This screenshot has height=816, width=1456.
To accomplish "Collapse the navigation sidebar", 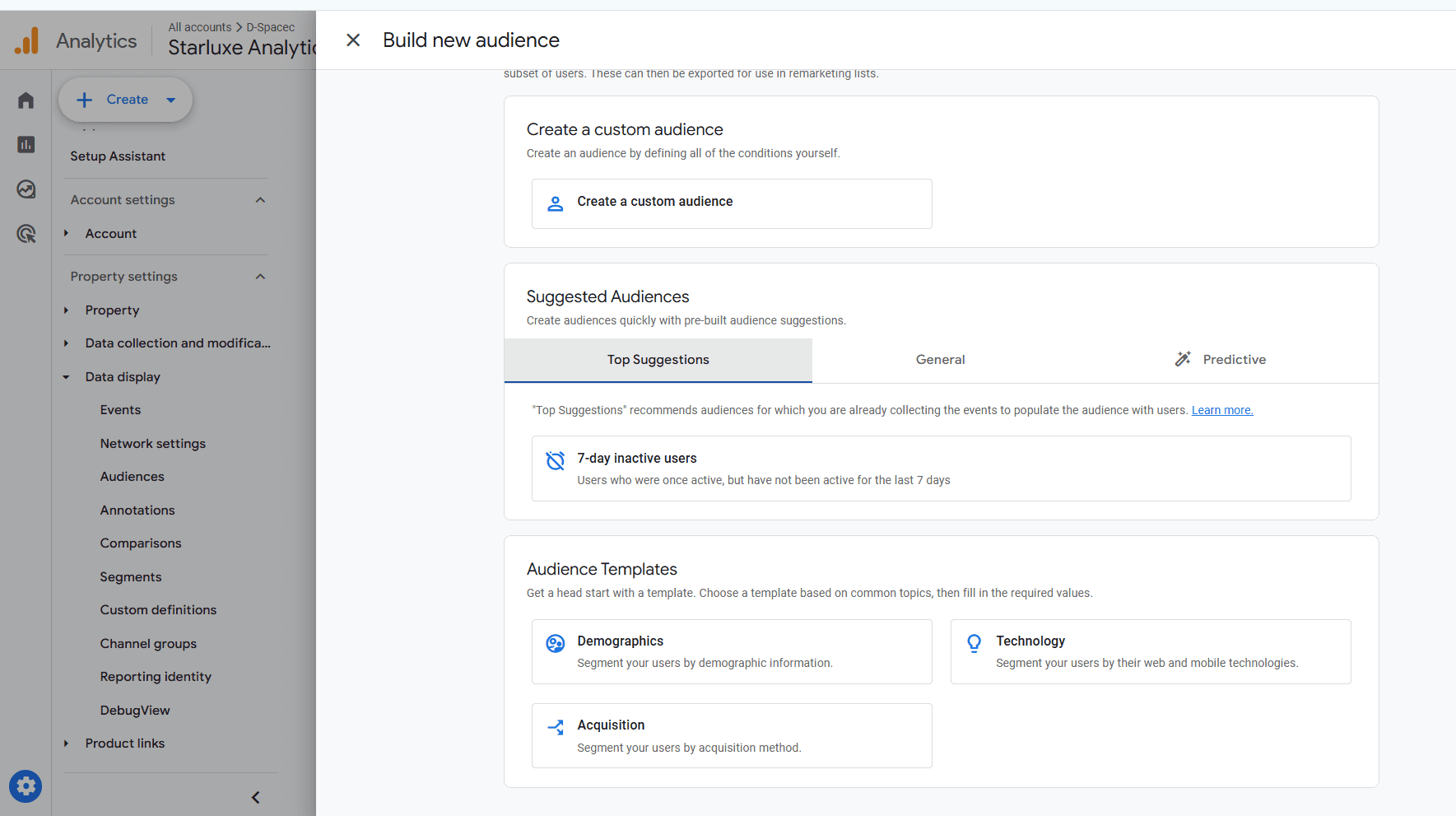I will 255,797.
